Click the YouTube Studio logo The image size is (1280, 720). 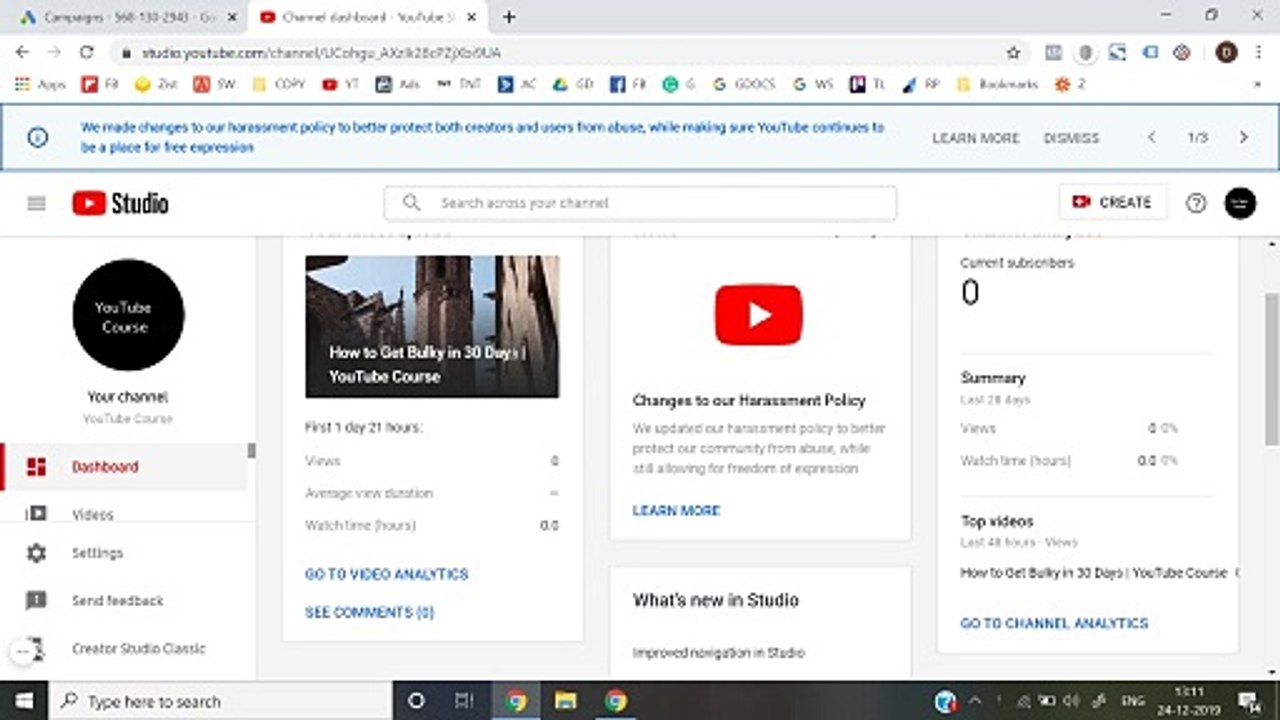[x=120, y=203]
